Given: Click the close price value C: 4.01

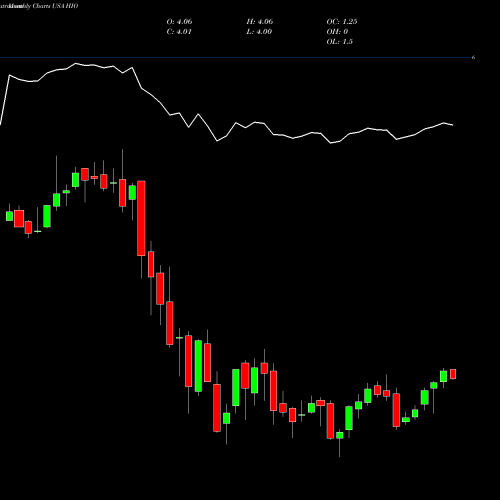Looking at the screenshot, I should pyautogui.click(x=179, y=32).
